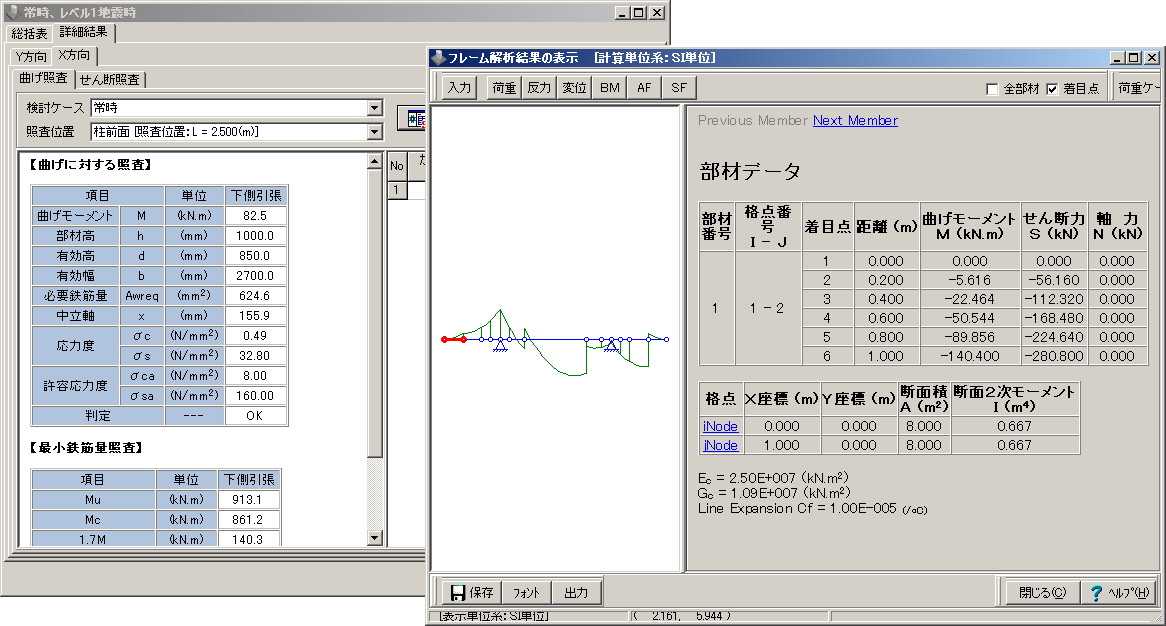Click the σsa allowable value 160.00

[x=255, y=396]
